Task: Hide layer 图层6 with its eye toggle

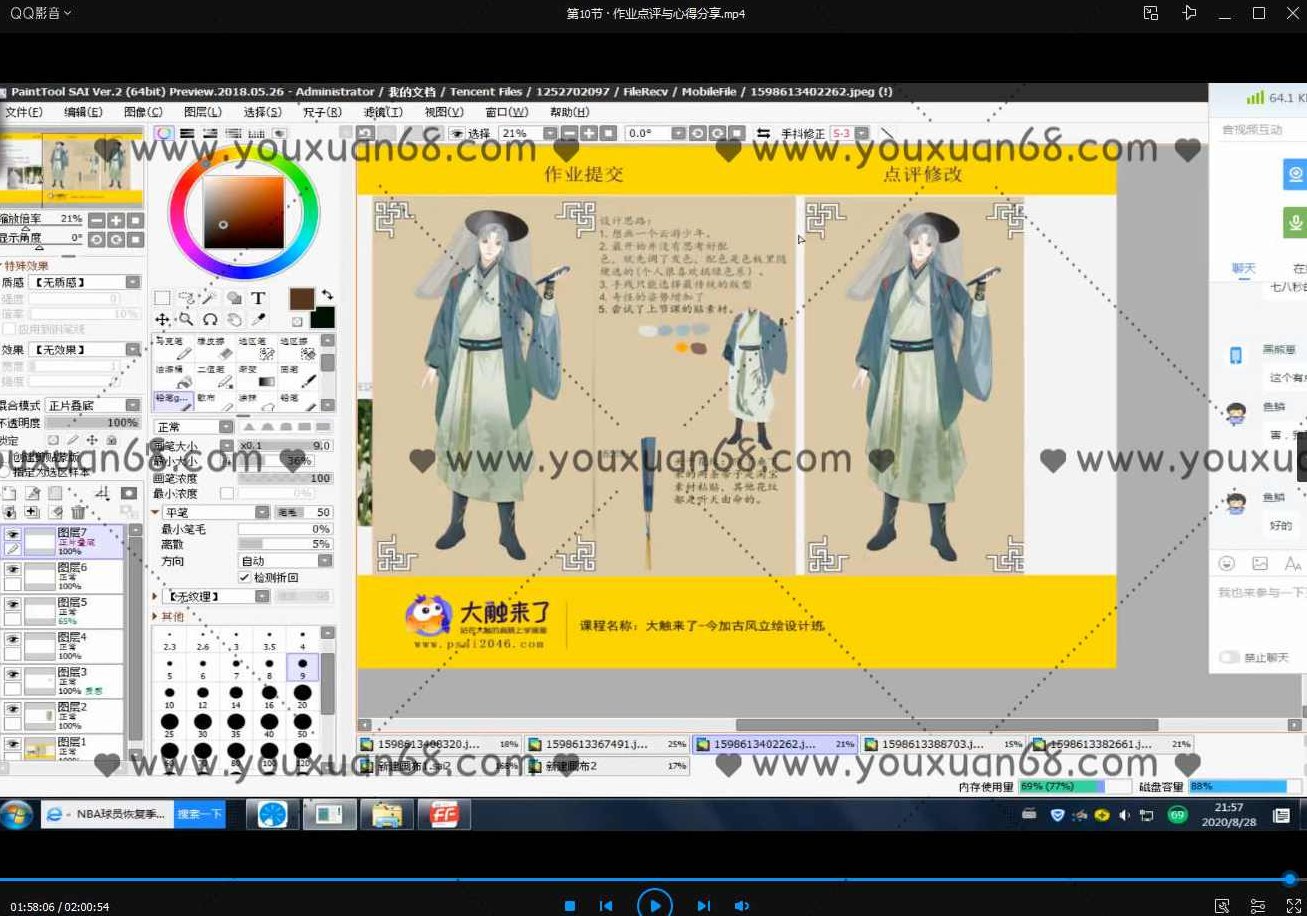Action: [12, 568]
